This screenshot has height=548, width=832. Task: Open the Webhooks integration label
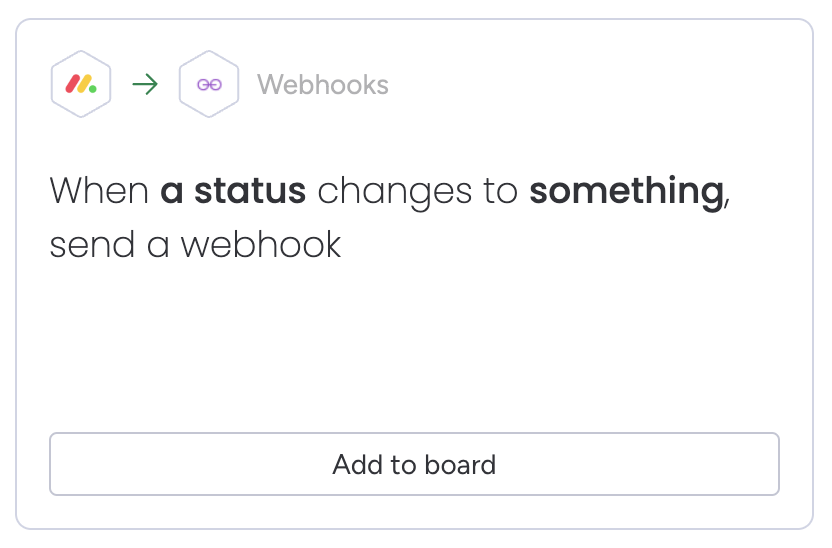coord(323,84)
